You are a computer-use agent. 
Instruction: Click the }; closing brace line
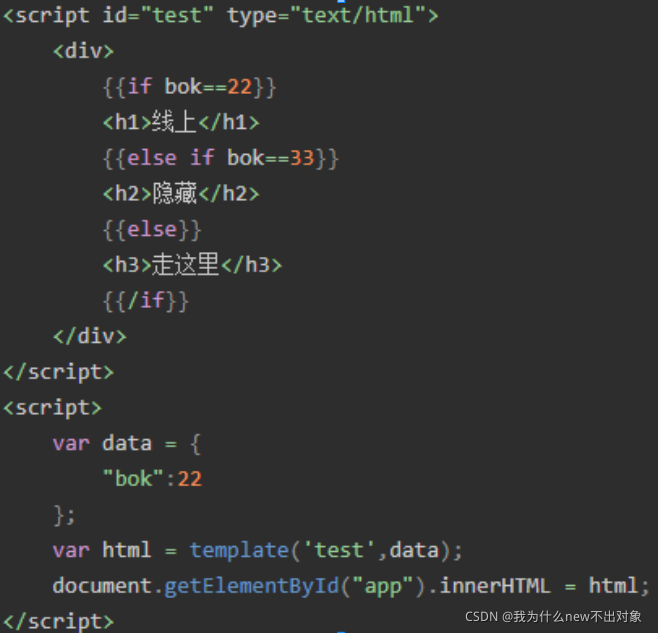coord(64,515)
